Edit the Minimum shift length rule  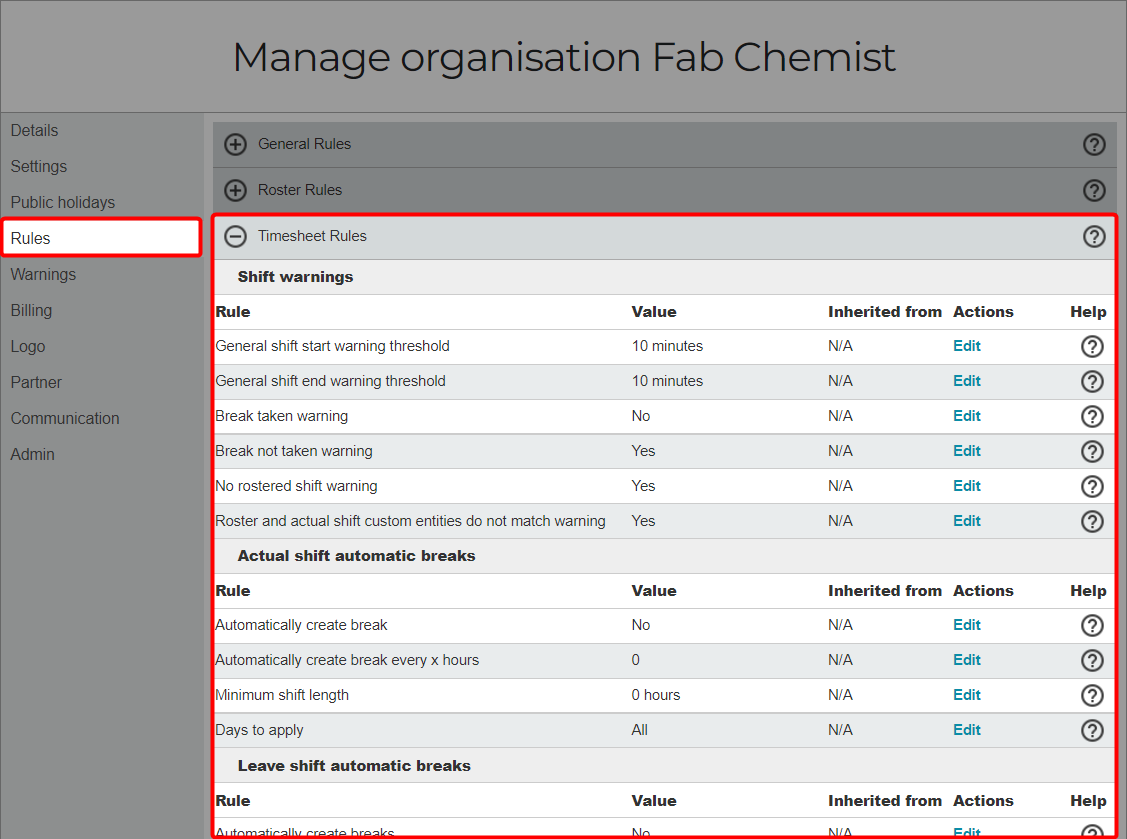tap(967, 694)
